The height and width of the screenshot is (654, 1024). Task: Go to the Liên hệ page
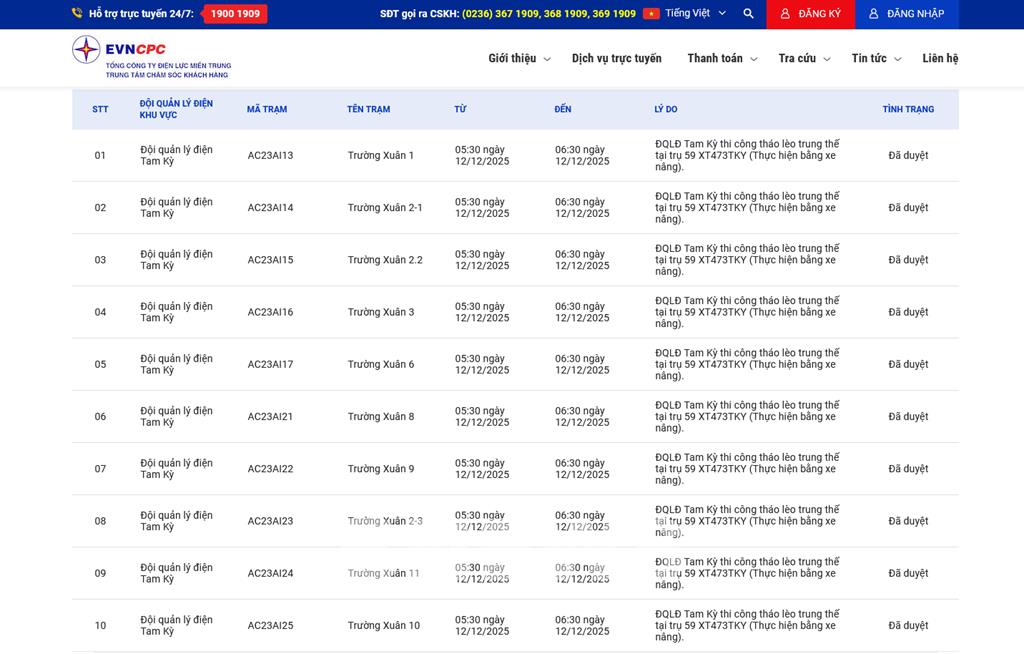coord(939,59)
